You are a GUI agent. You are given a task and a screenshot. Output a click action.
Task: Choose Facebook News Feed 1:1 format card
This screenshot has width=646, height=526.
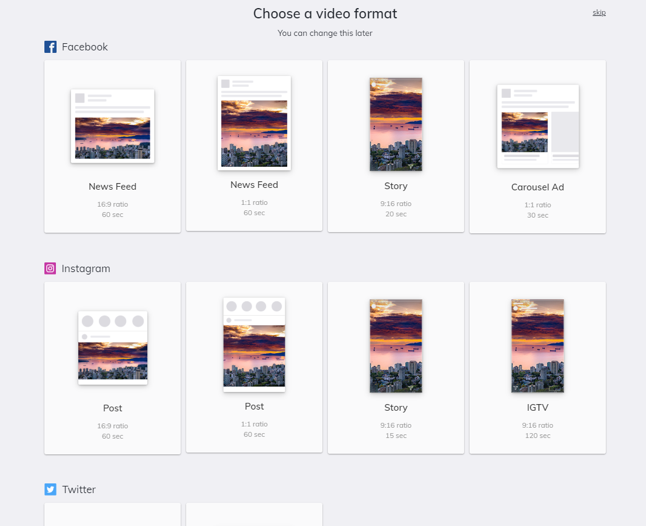(254, 145)
